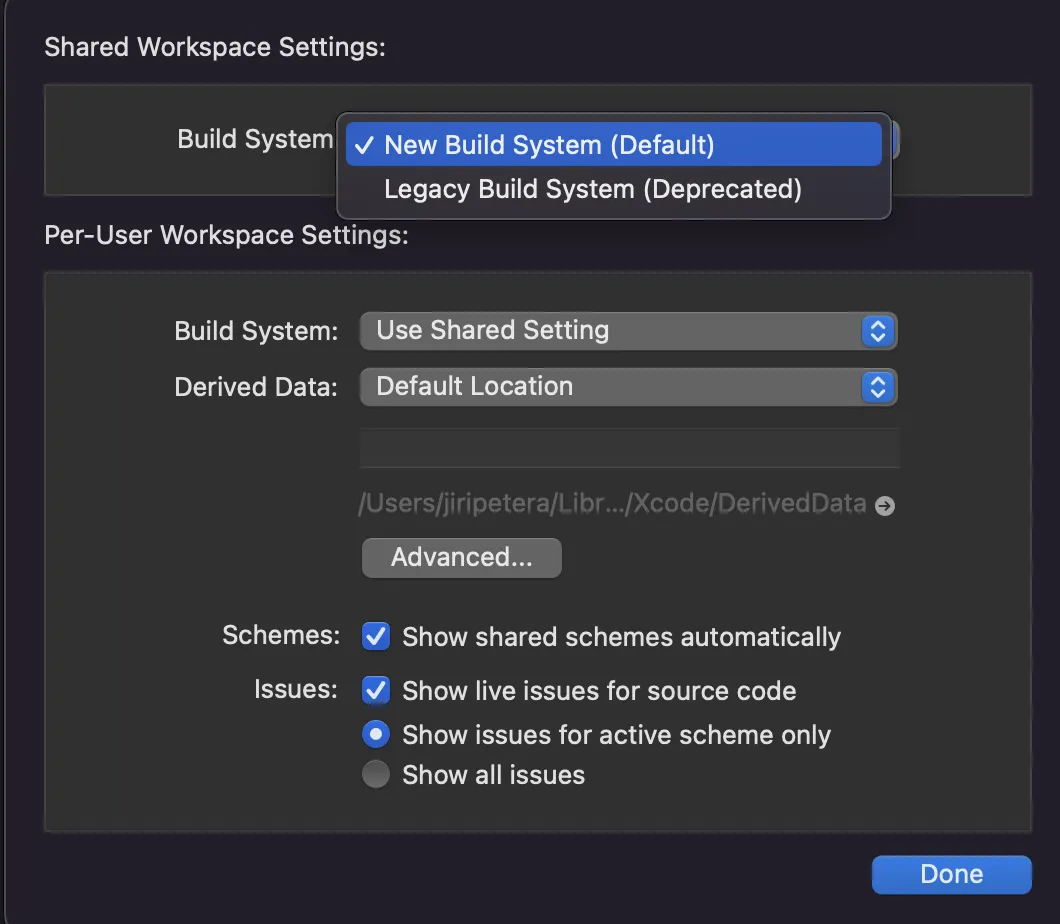Click shared Build System popup edge behind menu
Viewport: 1060px width, 924px height.
point(896,140)
